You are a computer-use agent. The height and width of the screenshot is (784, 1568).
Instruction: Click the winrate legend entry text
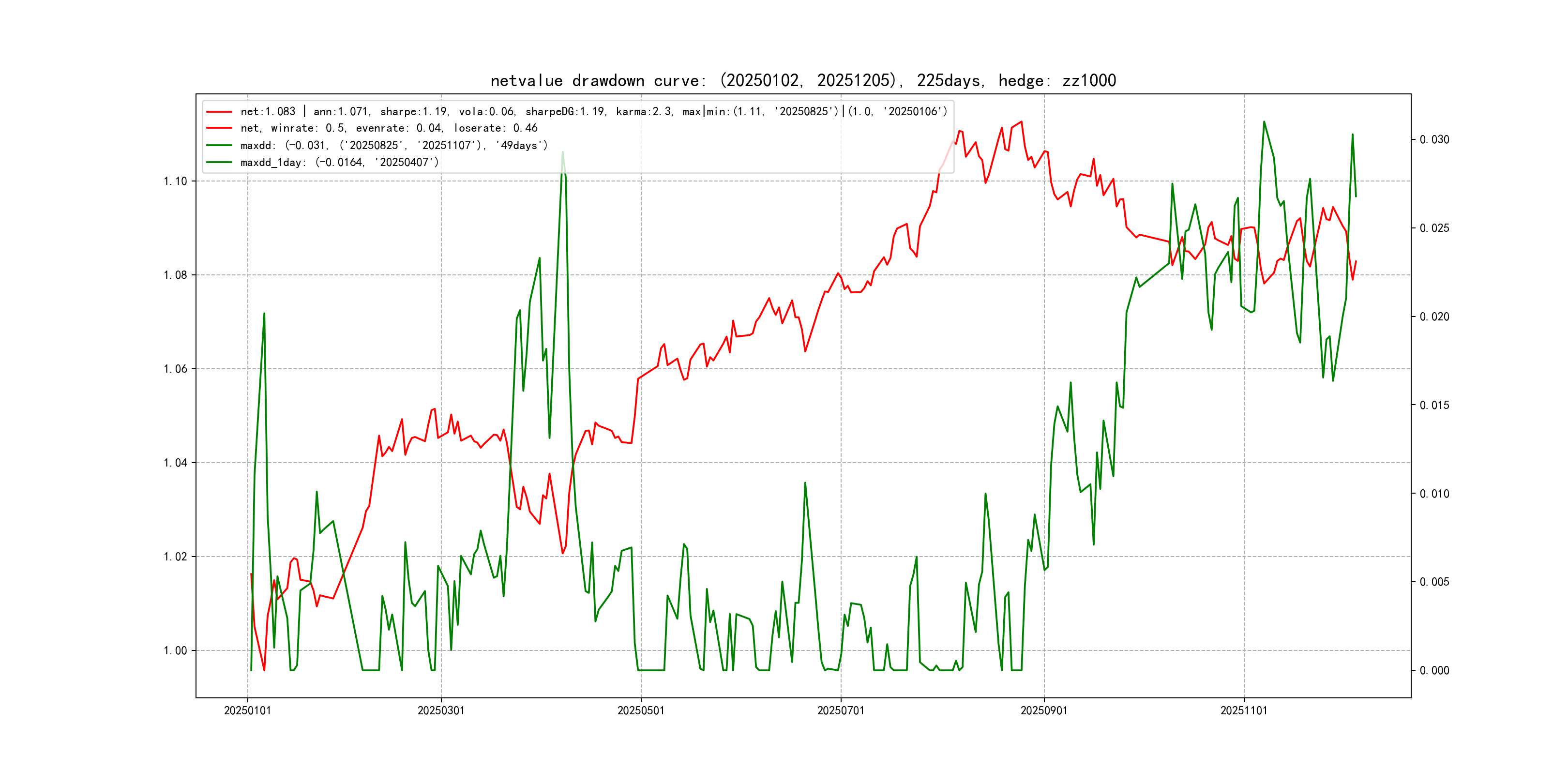click(x=388, y=128)
